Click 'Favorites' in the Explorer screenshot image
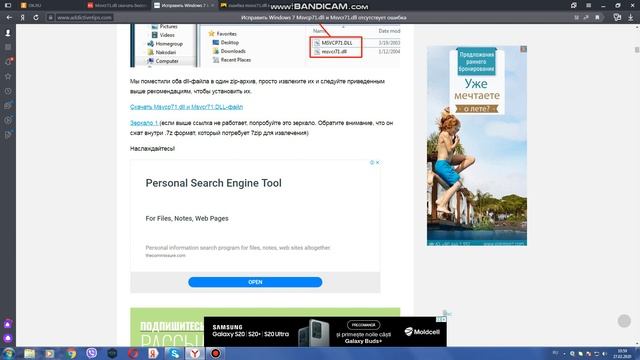Viewport: 640px width, 360px height. [226, 34]
